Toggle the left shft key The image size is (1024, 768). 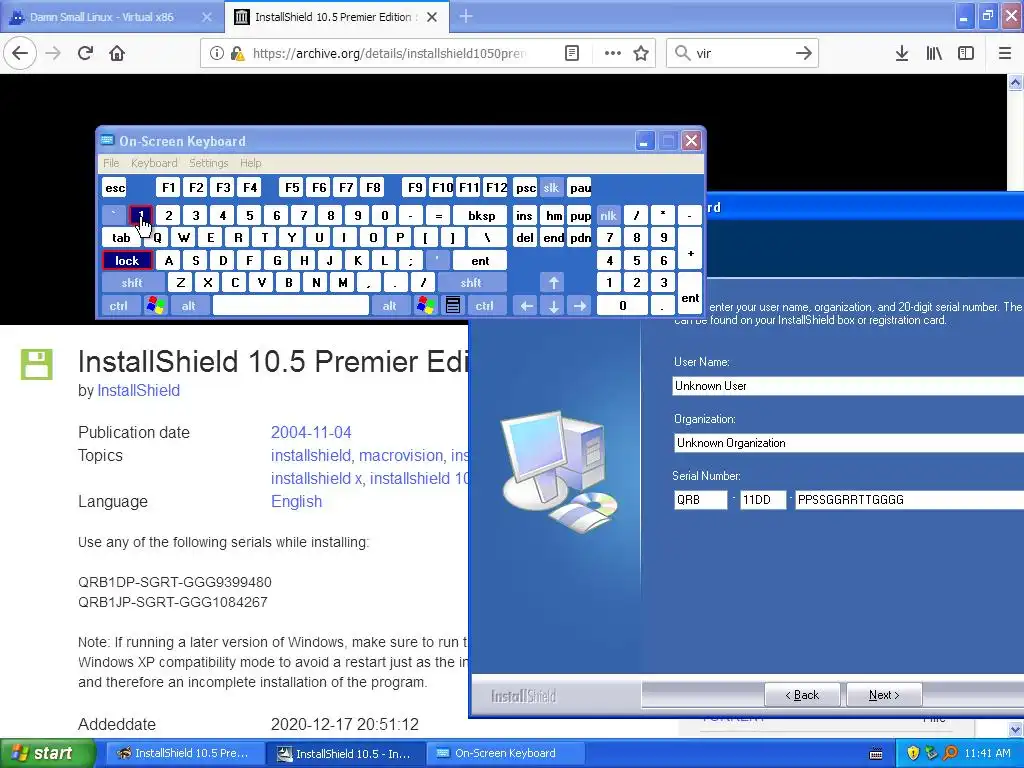point(133,283)
